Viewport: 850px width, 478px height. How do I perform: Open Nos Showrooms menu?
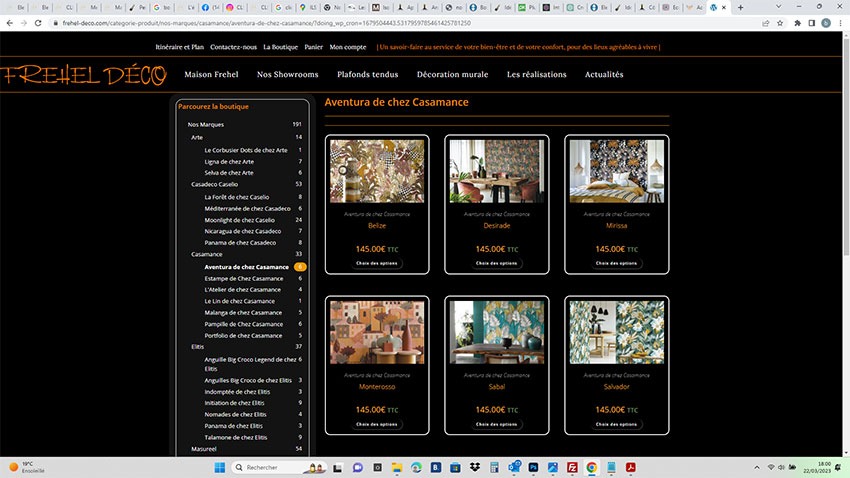coord(287,75)
